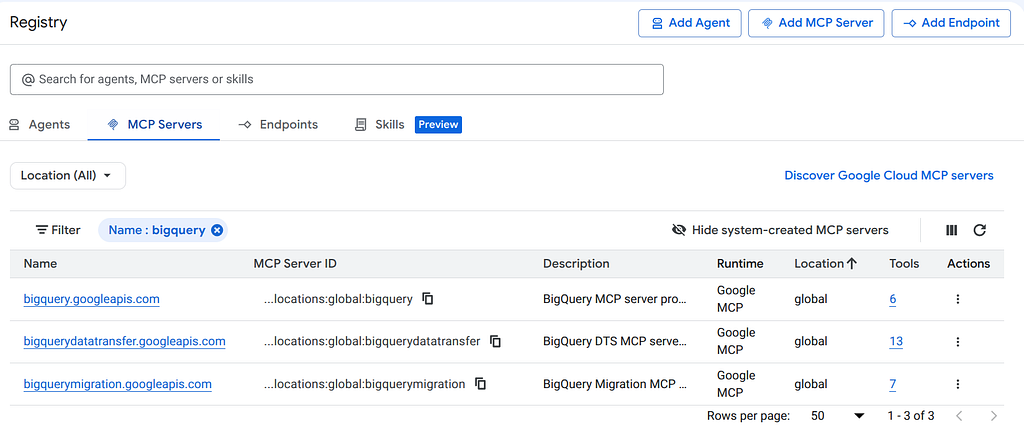
Task: Sort by the Name column header
Action: [x=40, y=264]
